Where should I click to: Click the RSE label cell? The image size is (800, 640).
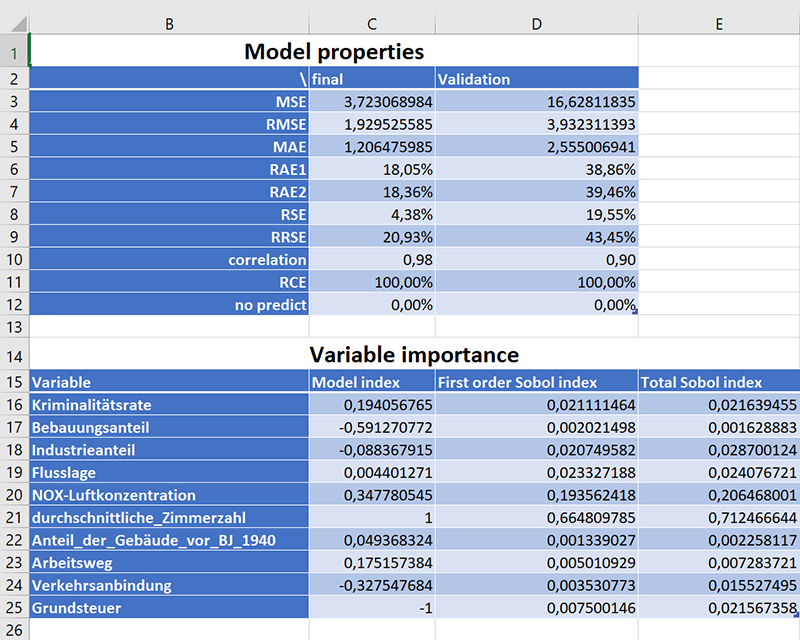point(169,214)
